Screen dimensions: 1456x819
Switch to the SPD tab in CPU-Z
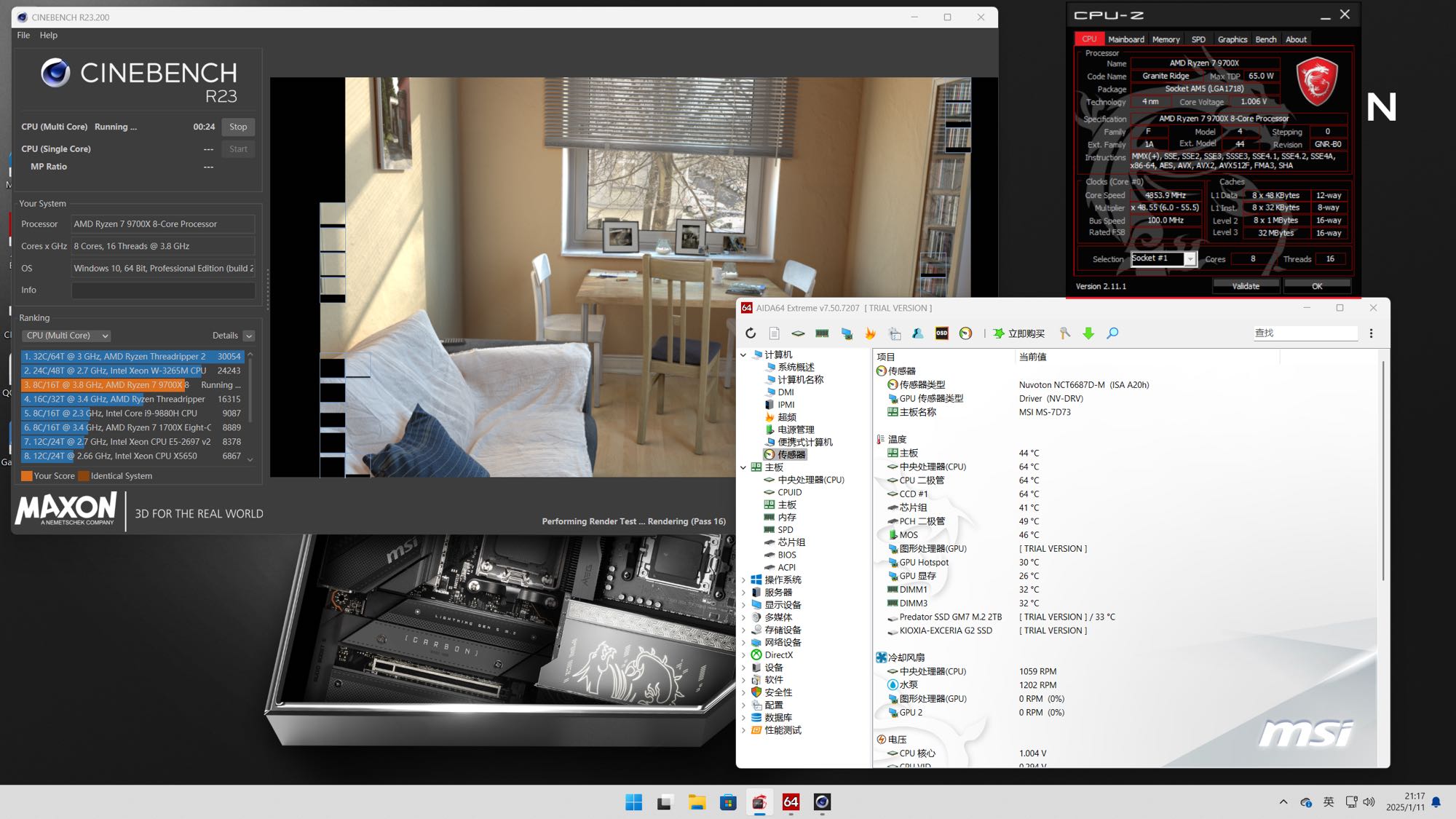click(x=1198, y=39)
